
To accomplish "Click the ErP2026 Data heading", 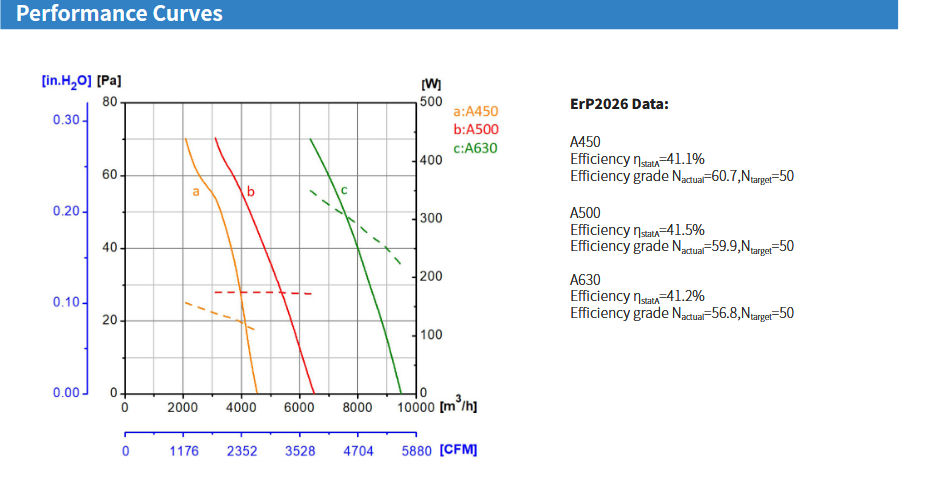I will (619, 105).
